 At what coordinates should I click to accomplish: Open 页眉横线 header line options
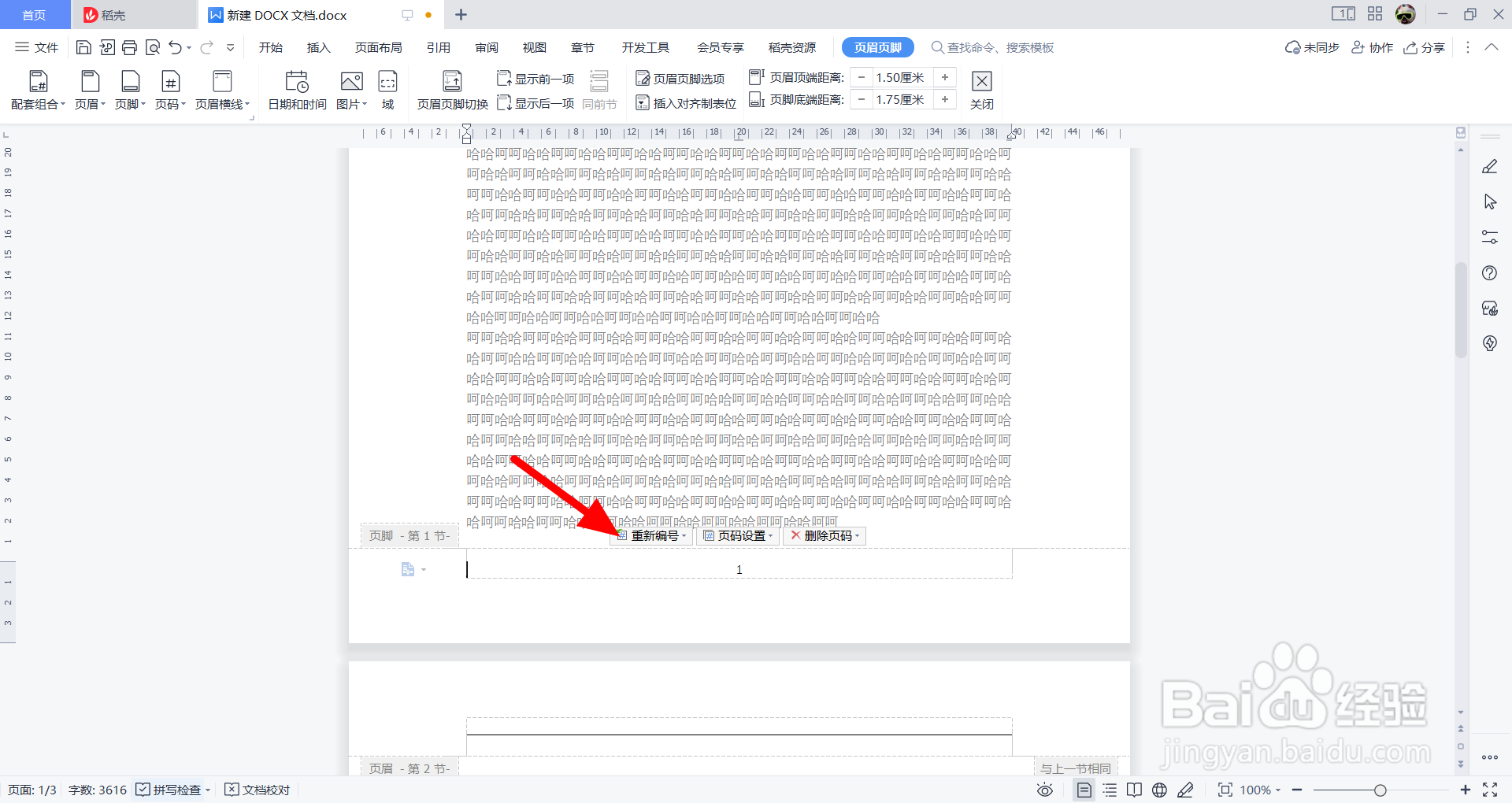click(223, 90)
